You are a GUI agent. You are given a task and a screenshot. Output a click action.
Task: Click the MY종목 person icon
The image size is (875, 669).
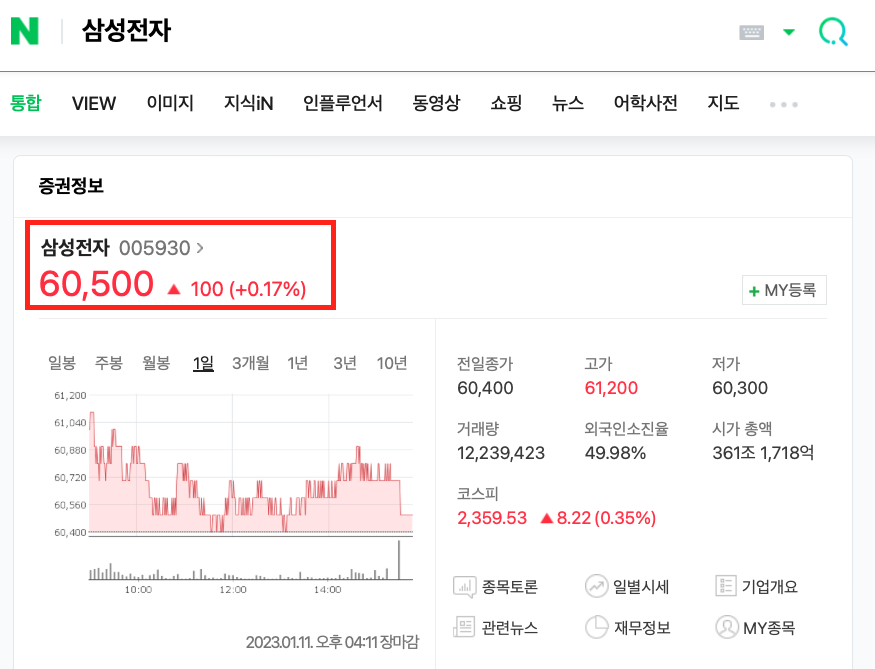[727, 627]
